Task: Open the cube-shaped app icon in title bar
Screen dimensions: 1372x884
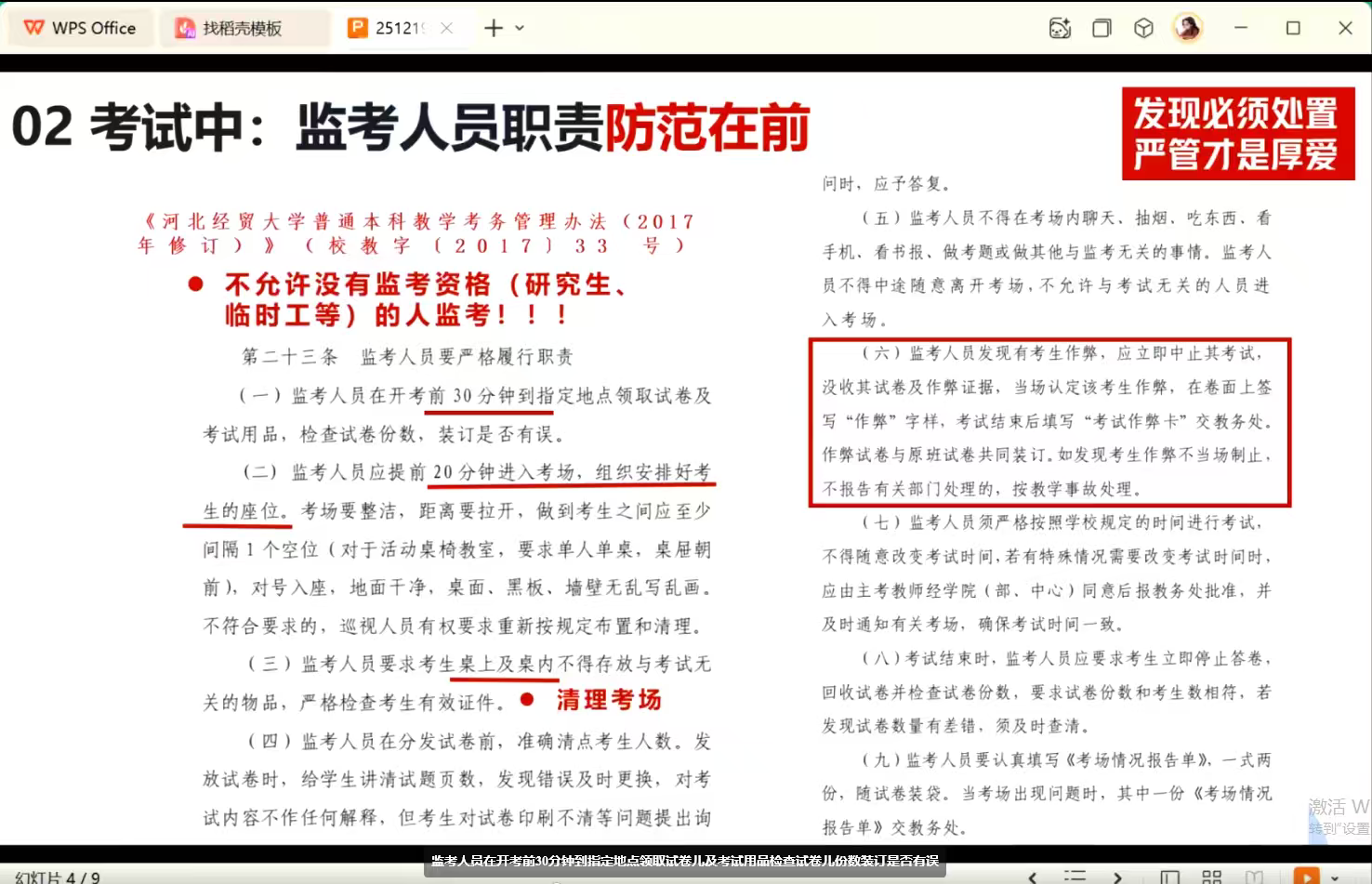Action: [x=1143, y=28]
